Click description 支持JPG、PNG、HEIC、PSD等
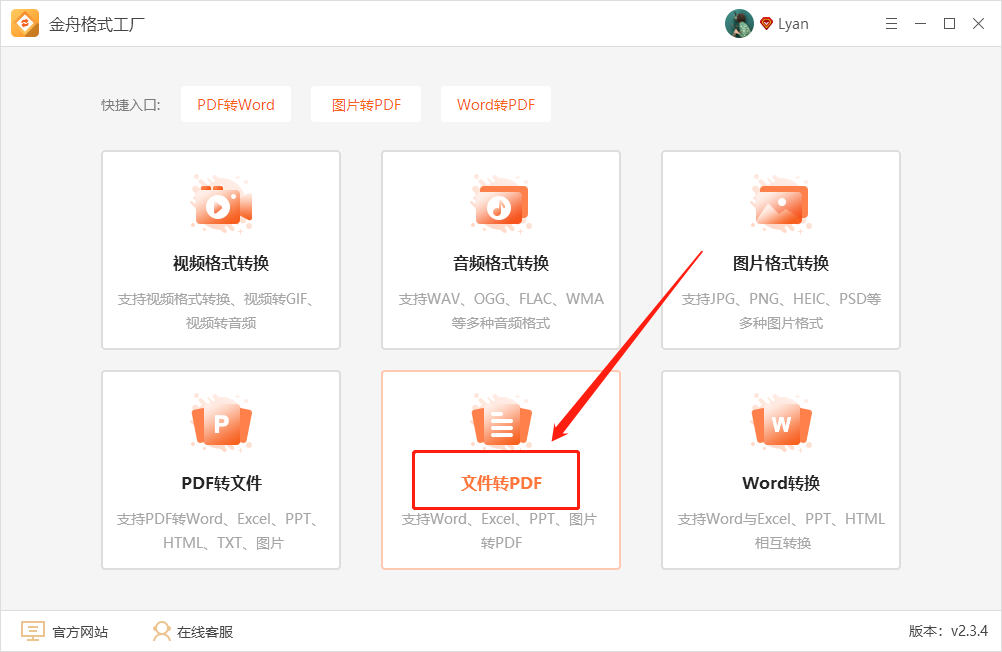The image size is (1002, 652). [781, 299]
